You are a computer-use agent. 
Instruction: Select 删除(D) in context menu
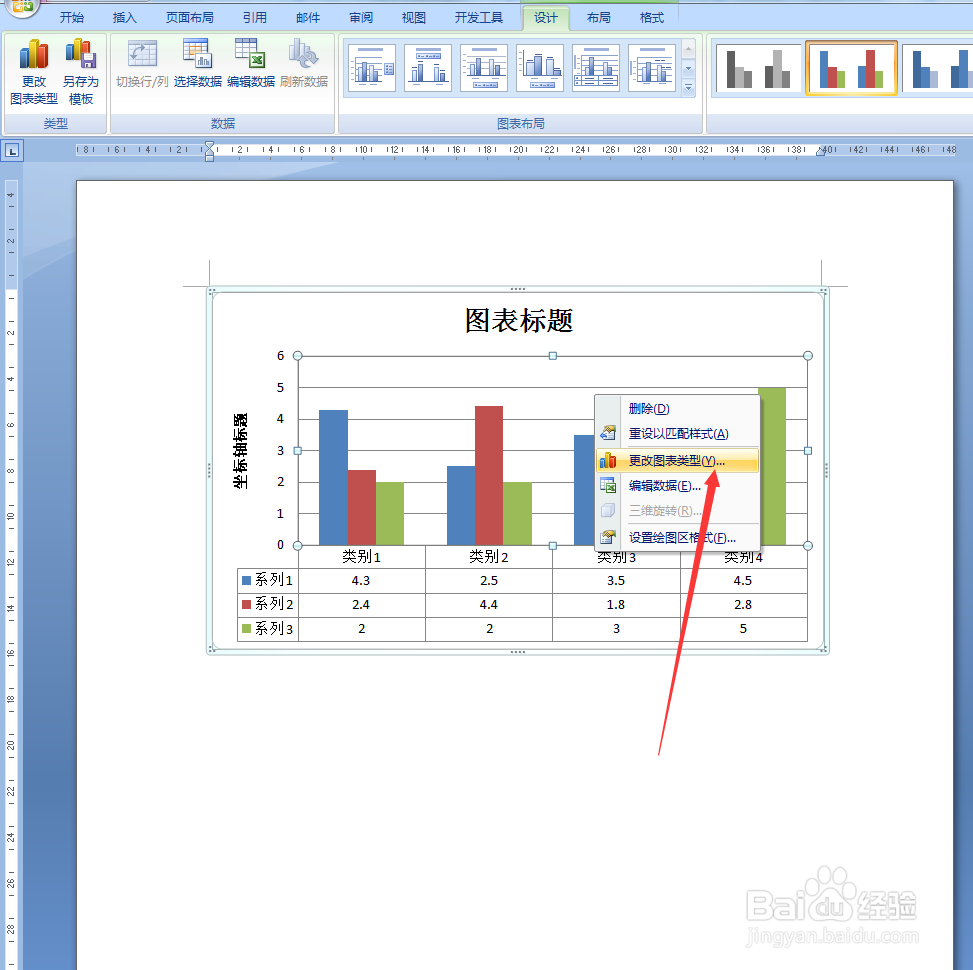pyautogui.click(x=677, y=408)
